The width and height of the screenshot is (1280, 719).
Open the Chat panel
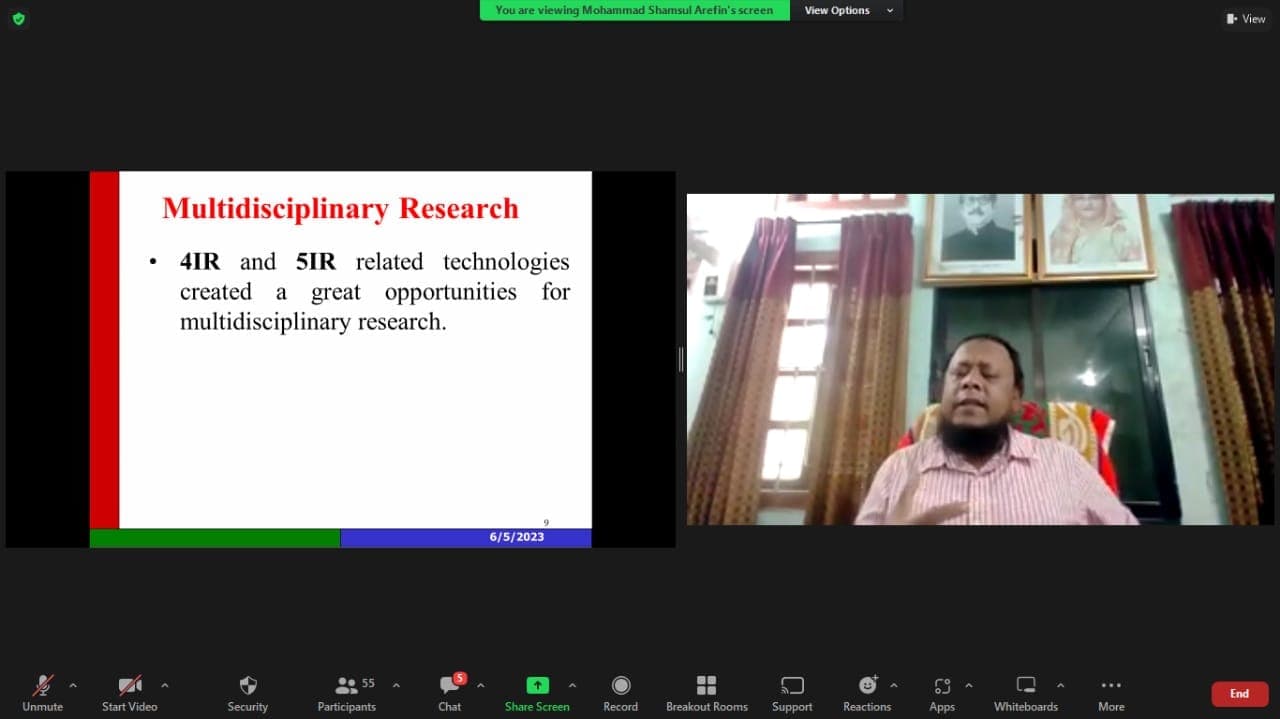tap(450, 692)
